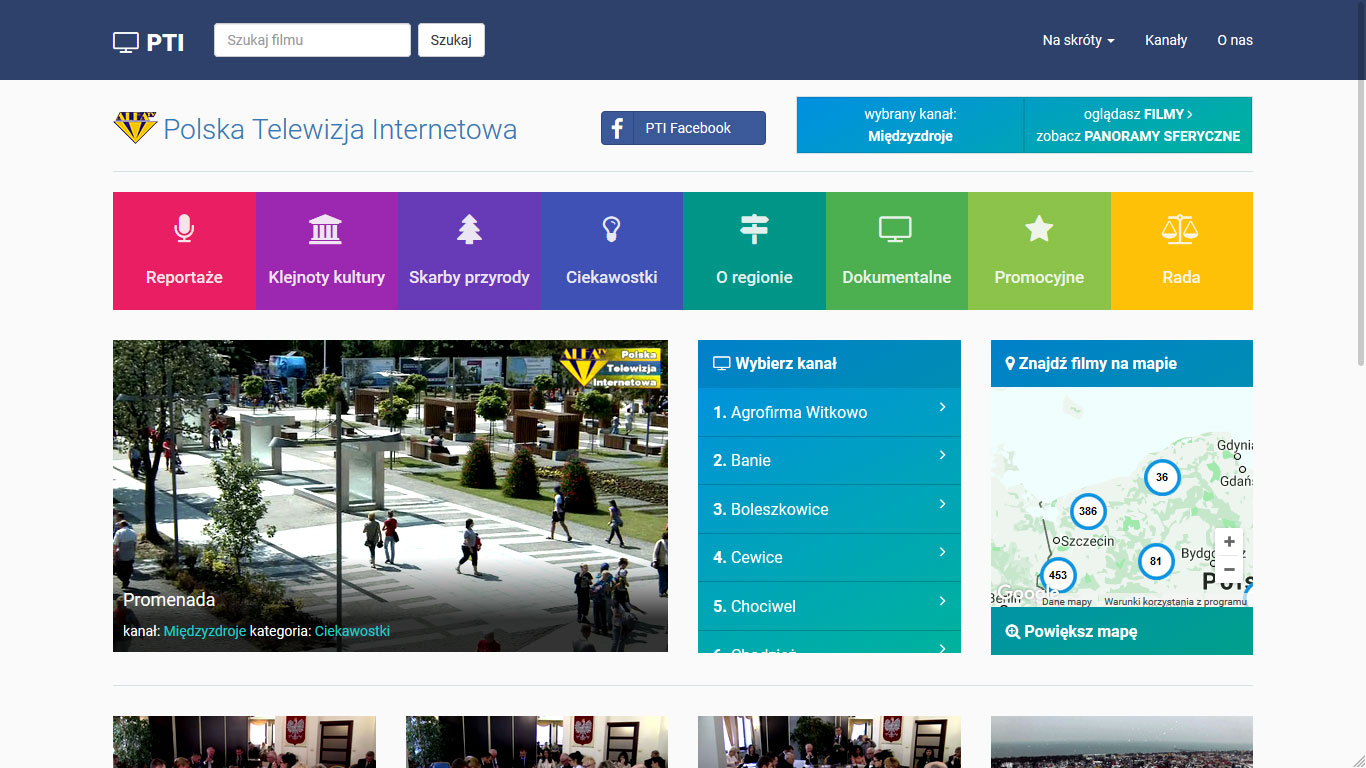Select the Ciekawostki lightbulb icon

[x=611, y=228]
